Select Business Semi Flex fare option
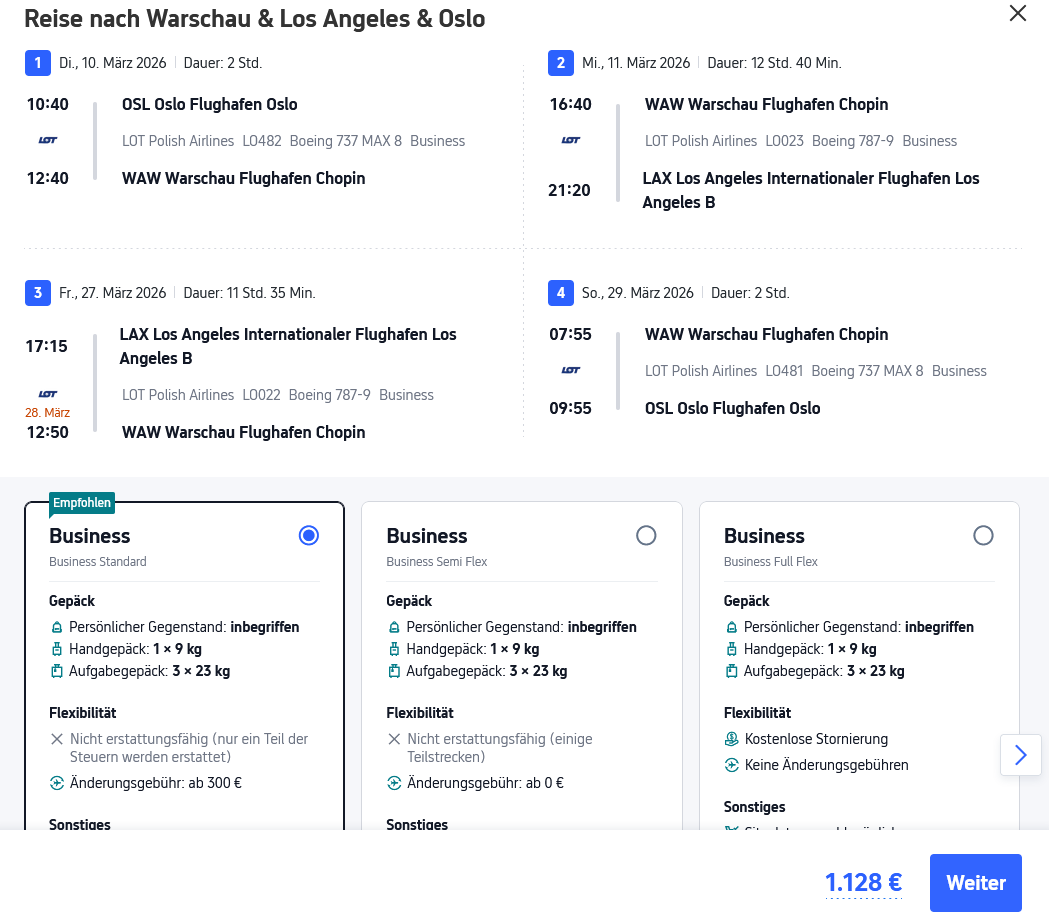This screenshot has width=1049, height=920. [646, 536]
